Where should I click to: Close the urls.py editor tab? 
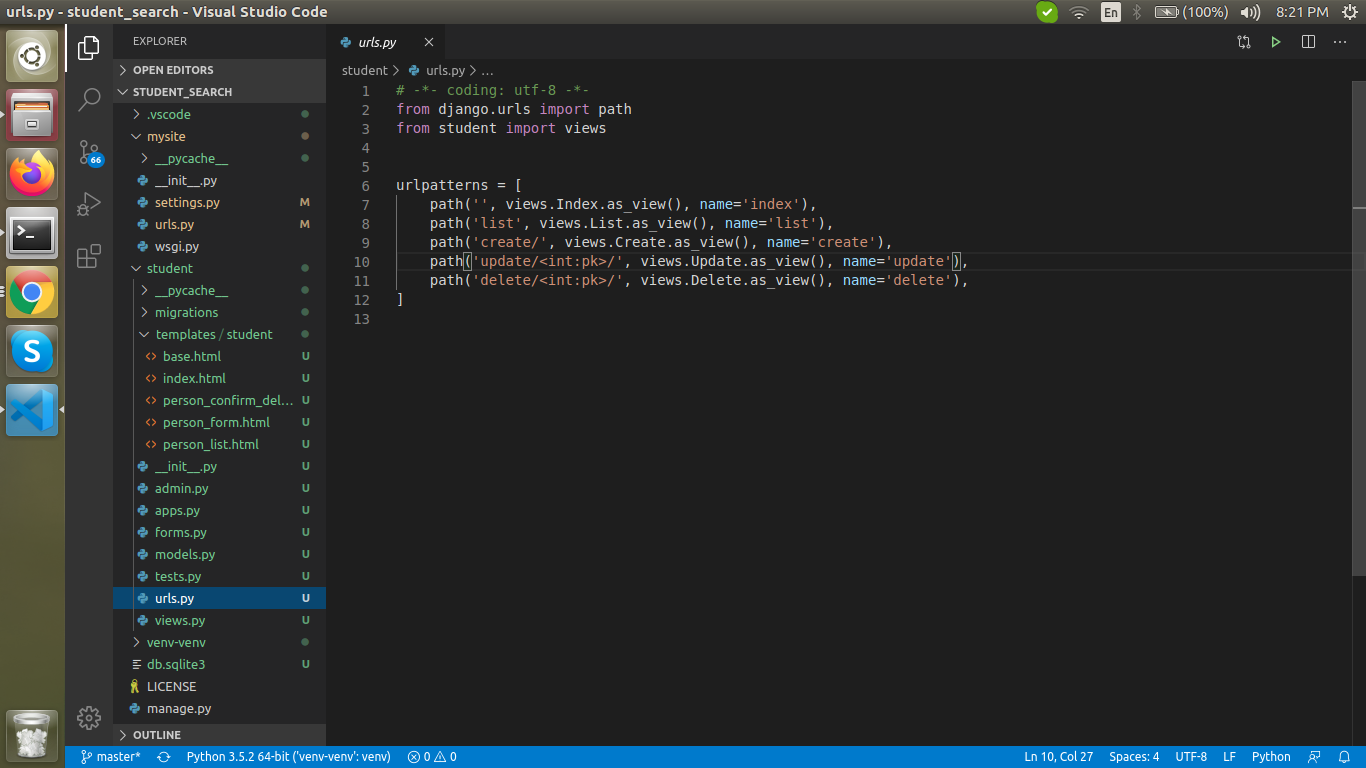tap(429, 42)
